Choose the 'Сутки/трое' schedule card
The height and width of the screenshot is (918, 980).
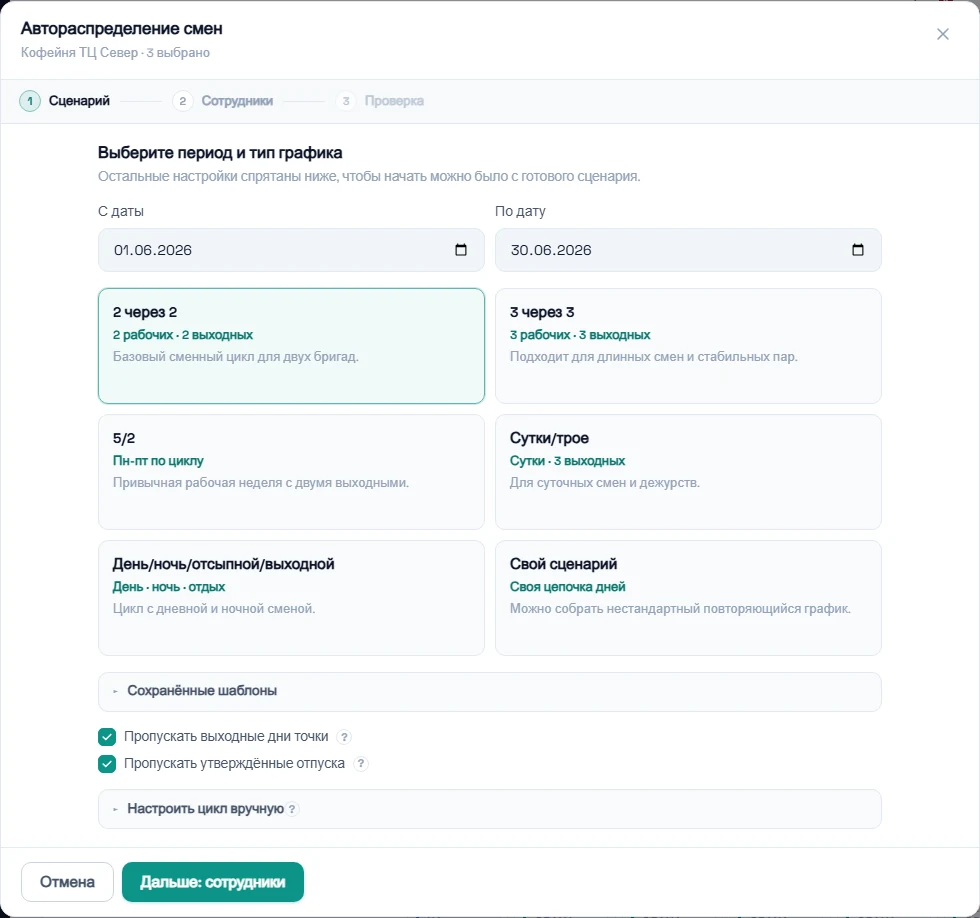[688, 472]
